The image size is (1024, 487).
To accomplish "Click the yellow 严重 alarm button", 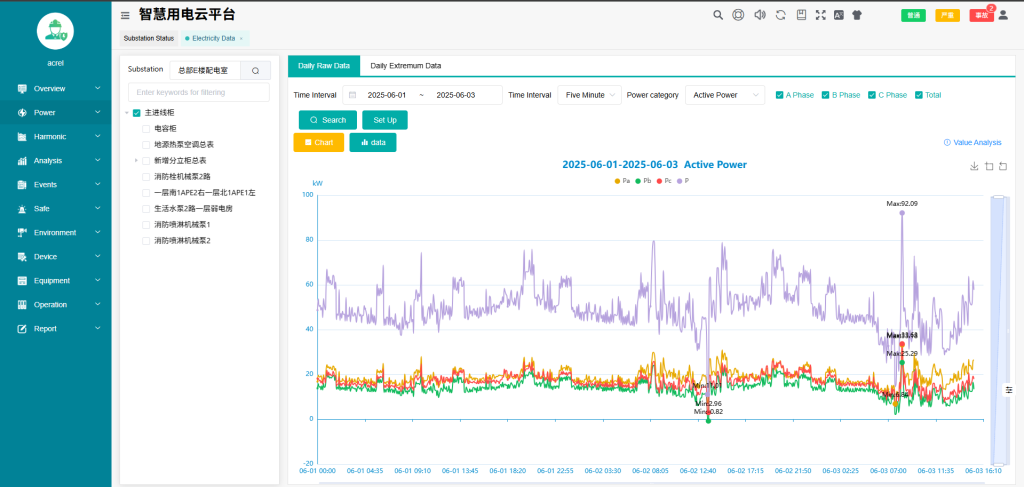I will tap(948, 16).
